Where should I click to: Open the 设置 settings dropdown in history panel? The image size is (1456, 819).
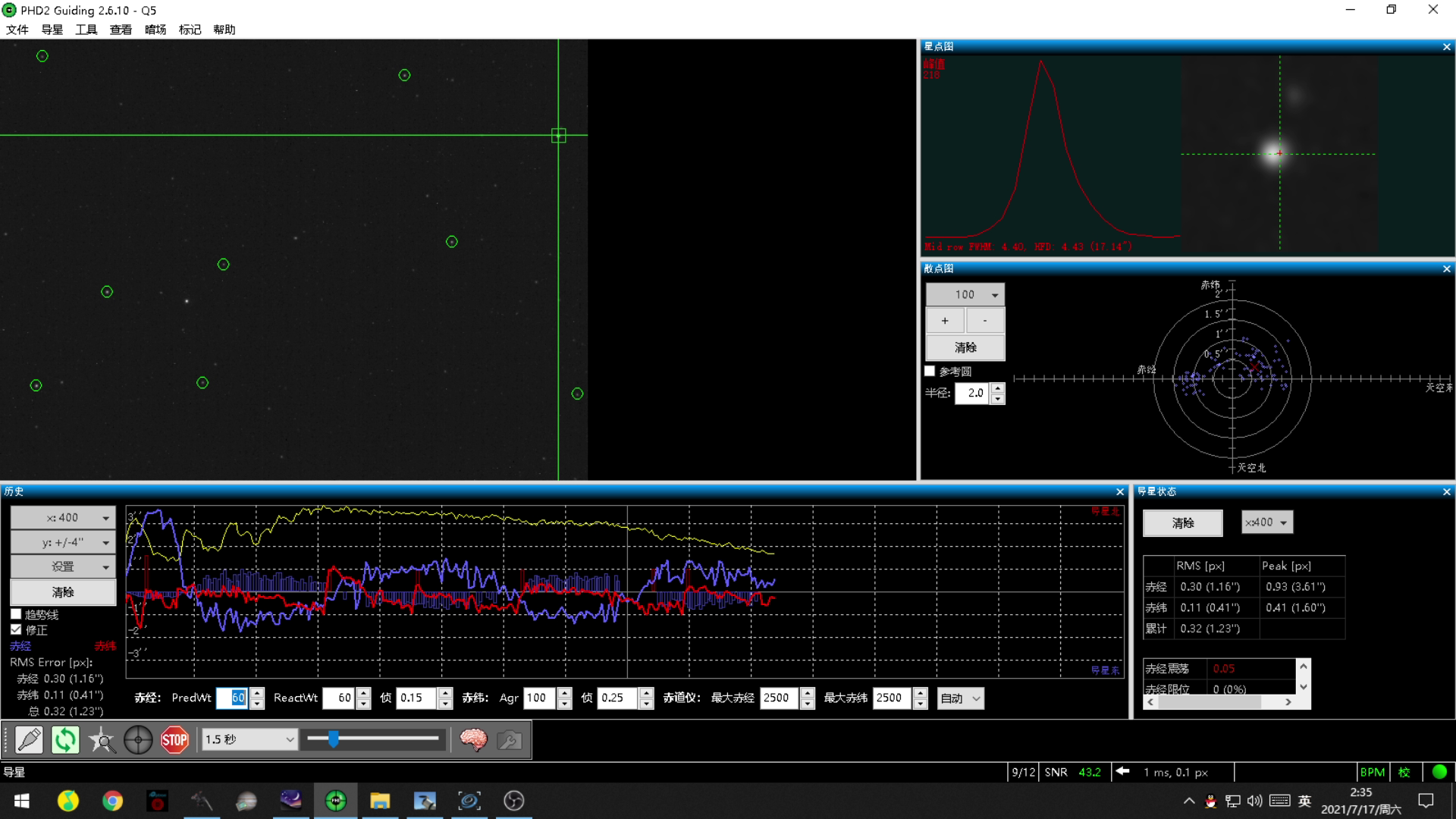pyautogui.click(x=63, y=566)
